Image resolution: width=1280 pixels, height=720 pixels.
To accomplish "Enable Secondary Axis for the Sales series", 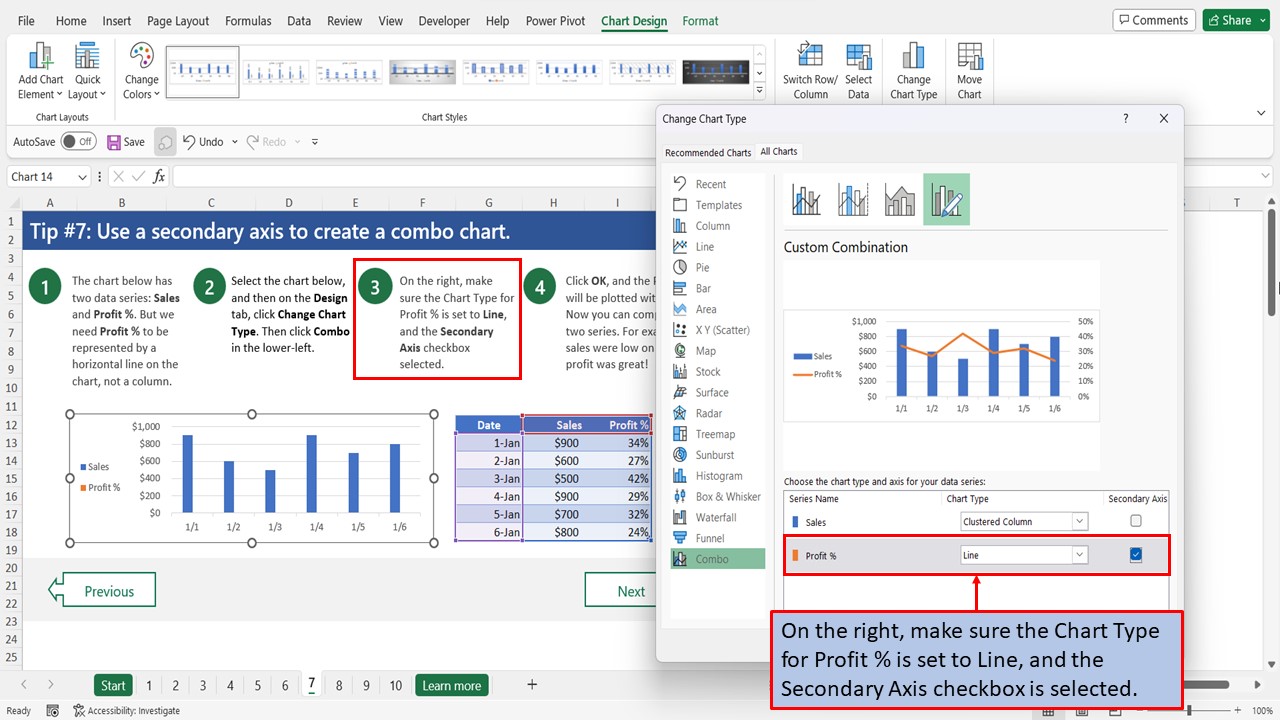I will pos(1135,519).
